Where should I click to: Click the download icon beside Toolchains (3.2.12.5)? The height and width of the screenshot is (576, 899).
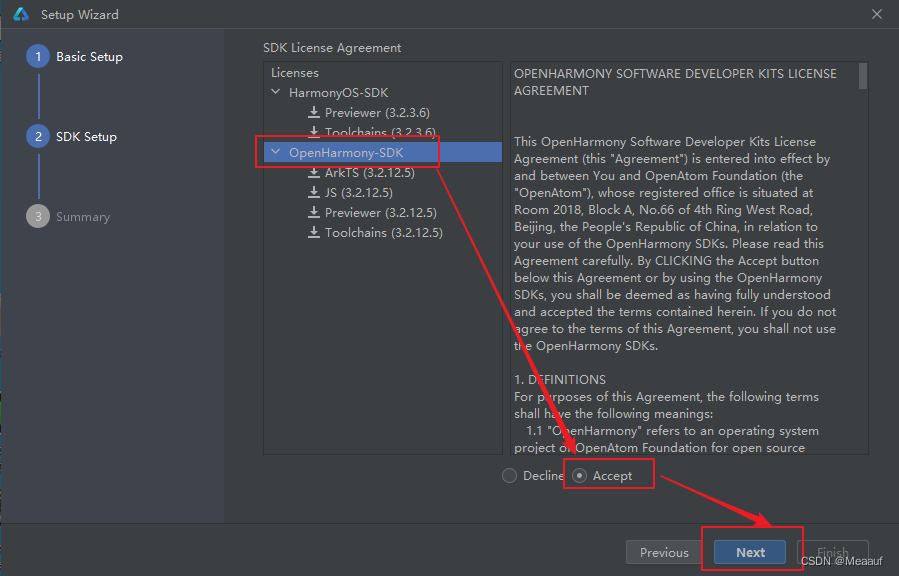[x=314, y=233]
